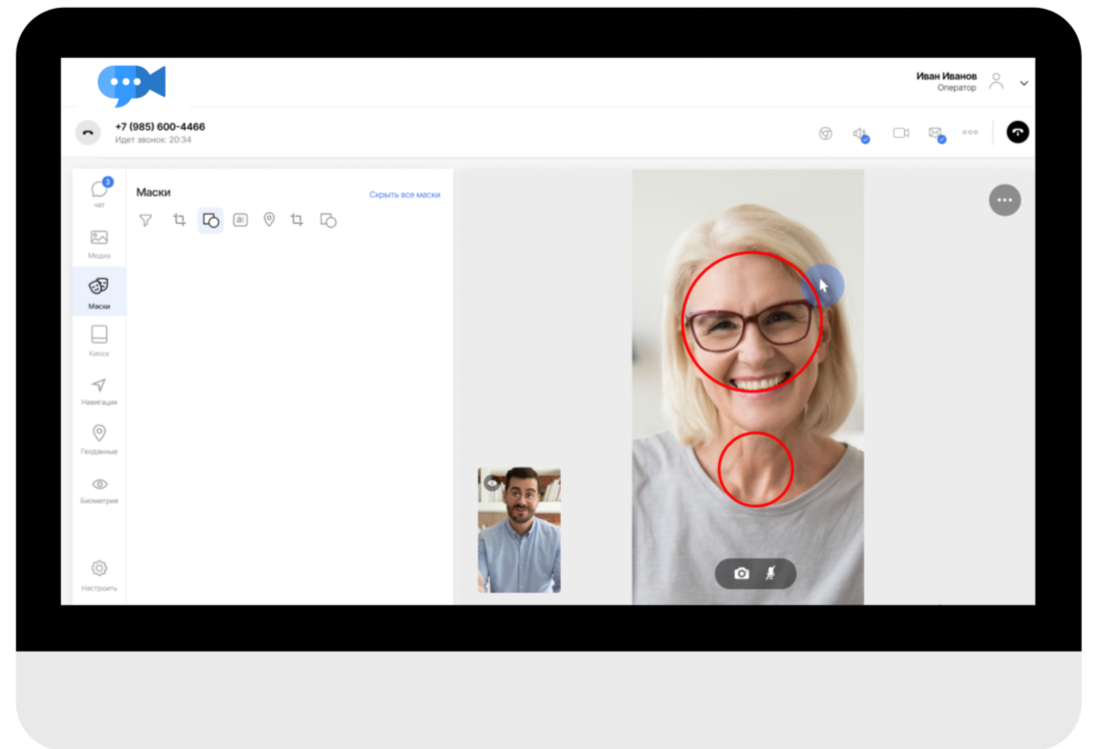Open Настроить gear settings

click(x=99, y=576)
